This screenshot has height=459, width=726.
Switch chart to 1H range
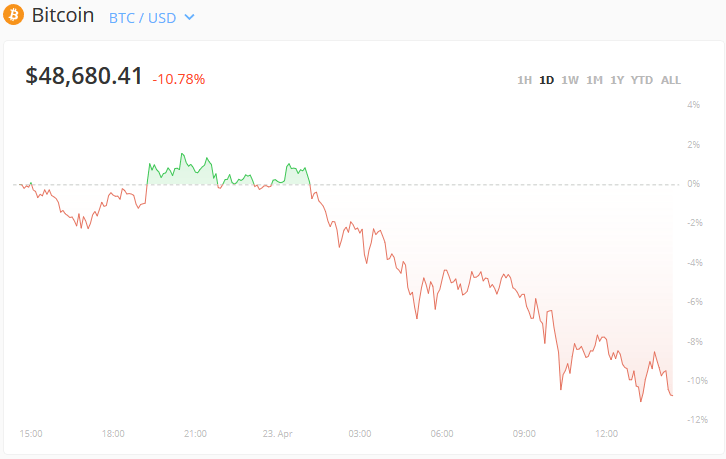click(524, 80)
